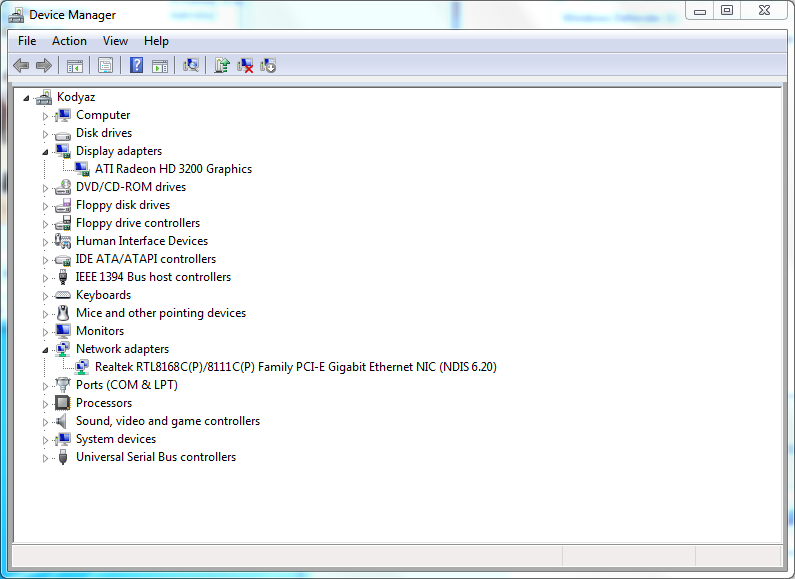Click the Uninstall device red X icon
Image resolution: width=795 pixels, height=579 pixels.
(245, 65)
